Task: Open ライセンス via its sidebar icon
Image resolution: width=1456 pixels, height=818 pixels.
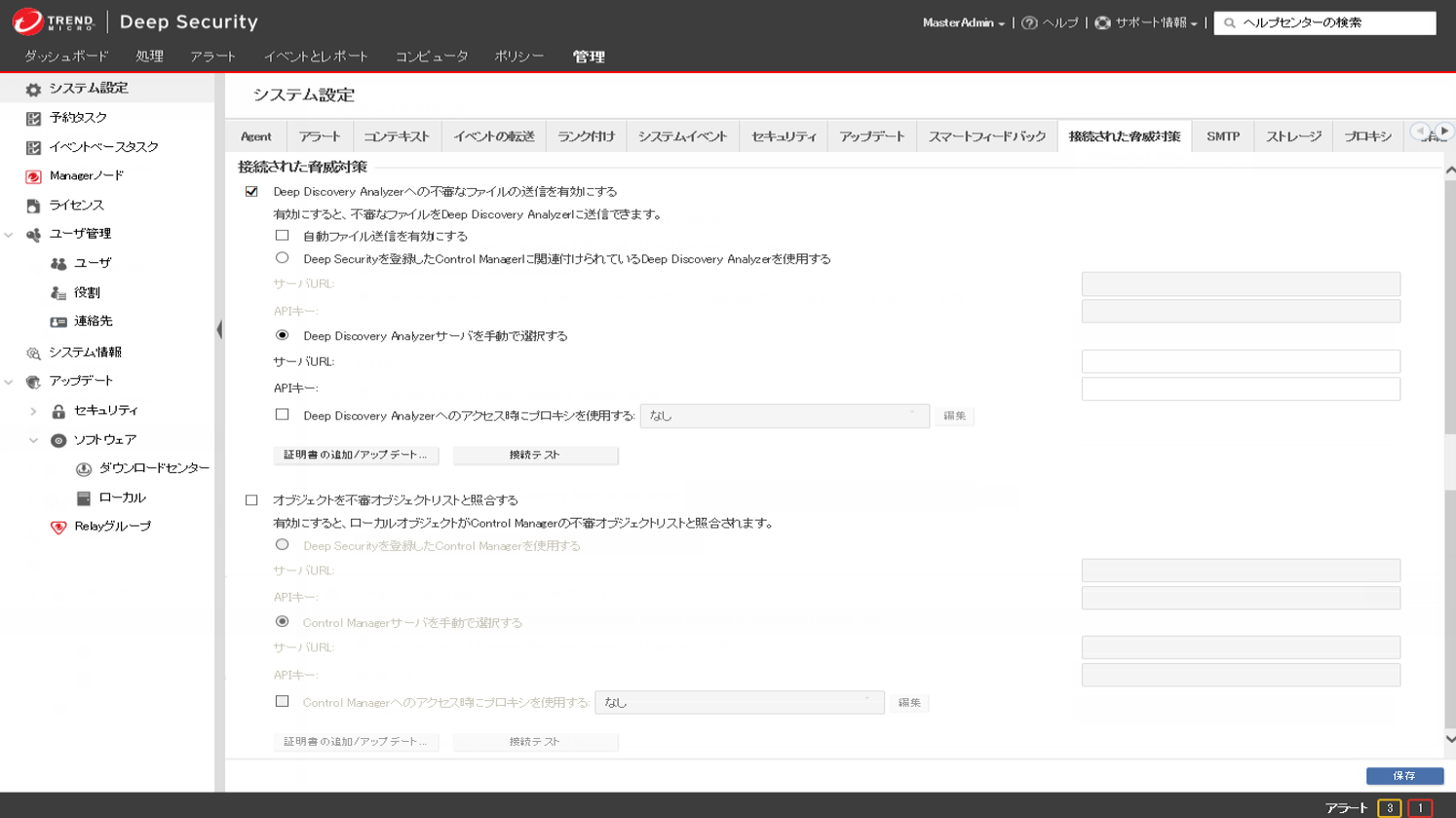Action: pos(33,206)
